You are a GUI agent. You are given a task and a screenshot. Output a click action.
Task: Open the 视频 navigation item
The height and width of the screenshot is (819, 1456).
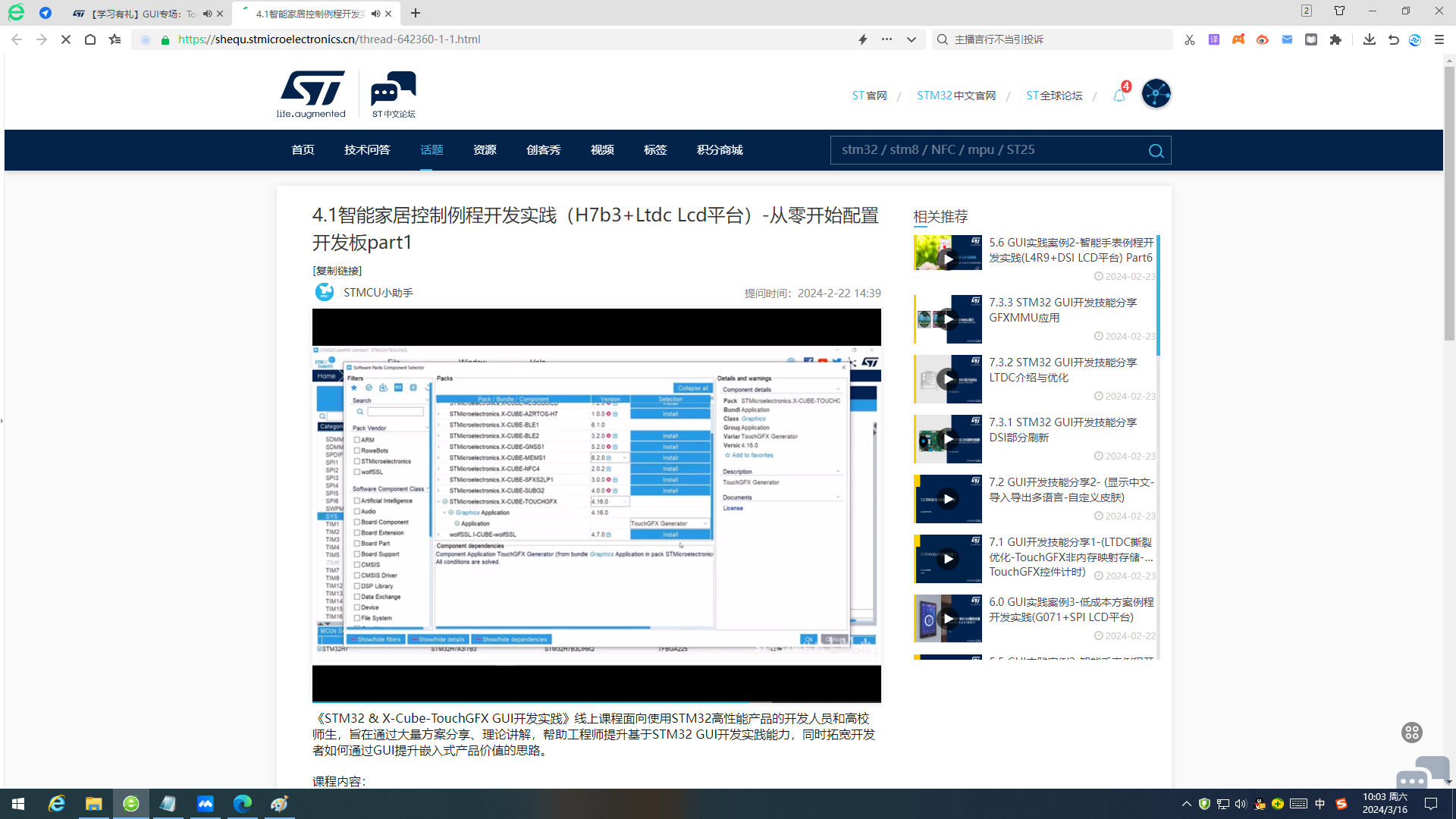tap(602, 150)
